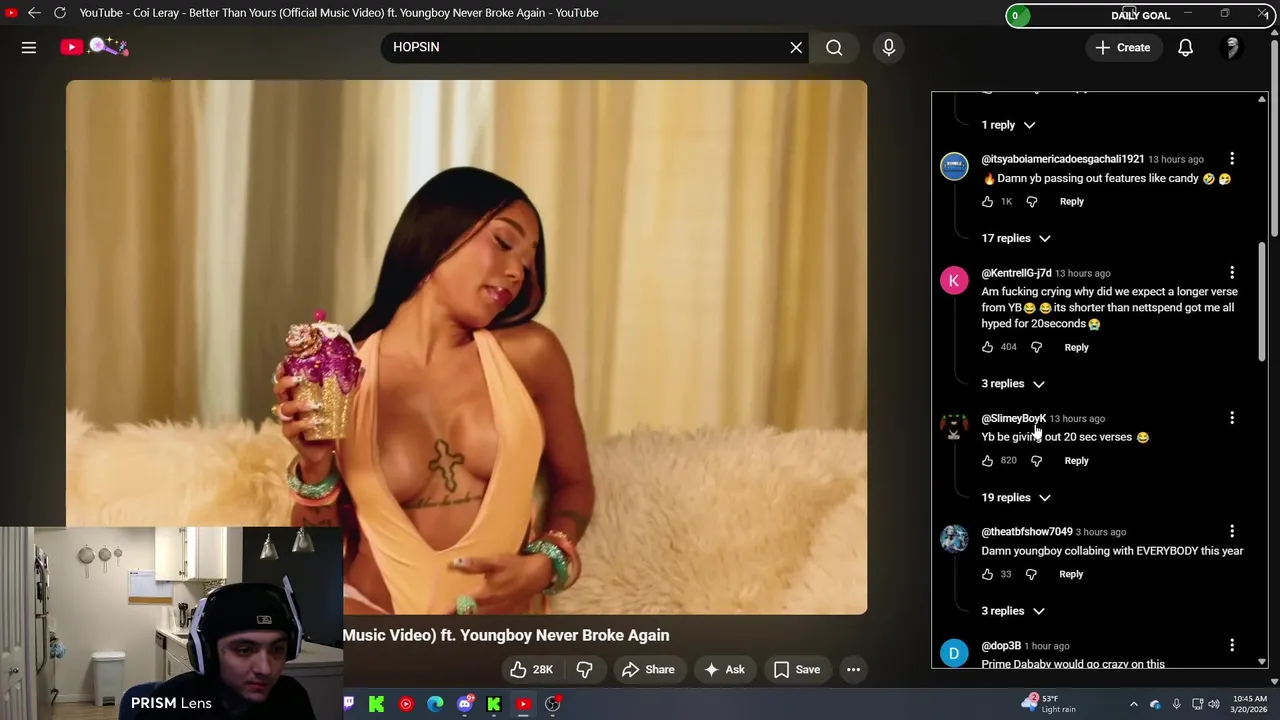Click the YouTube logo home link
Screen dimensions: 1280x720
94,46
